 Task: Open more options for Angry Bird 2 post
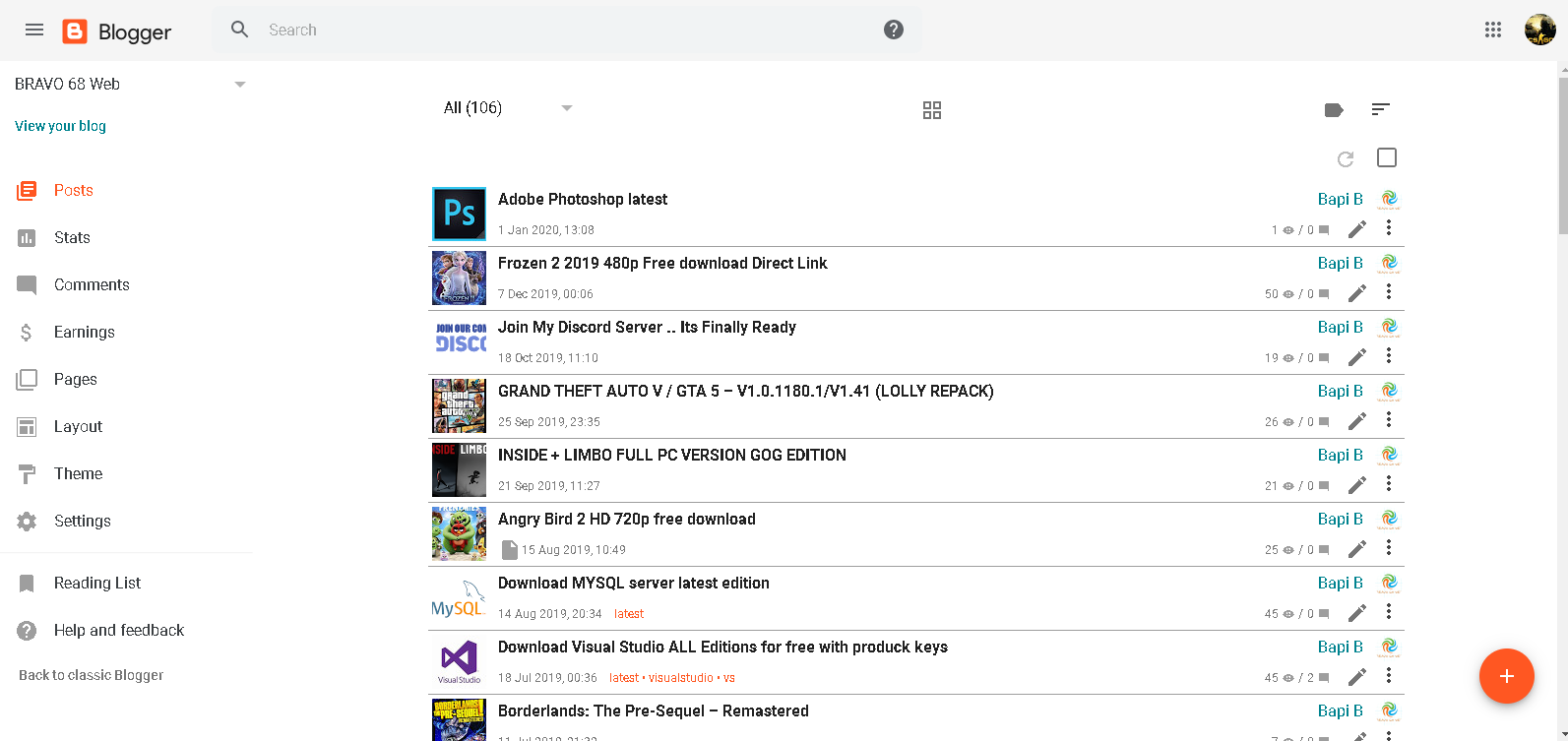[1389, 548]
